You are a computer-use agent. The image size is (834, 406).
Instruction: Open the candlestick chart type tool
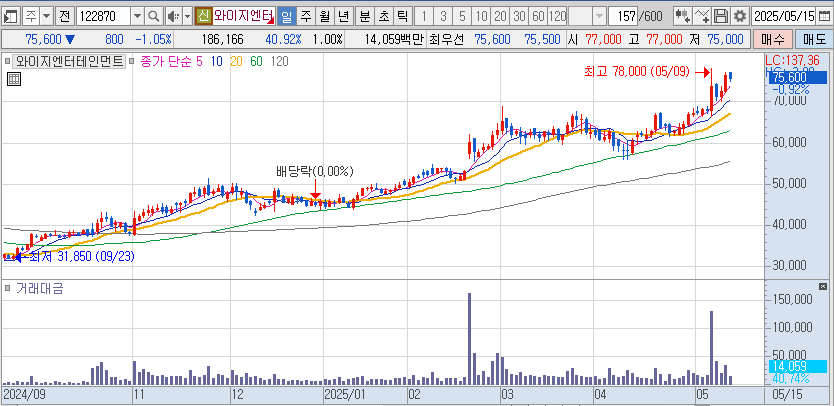point(682,17)
